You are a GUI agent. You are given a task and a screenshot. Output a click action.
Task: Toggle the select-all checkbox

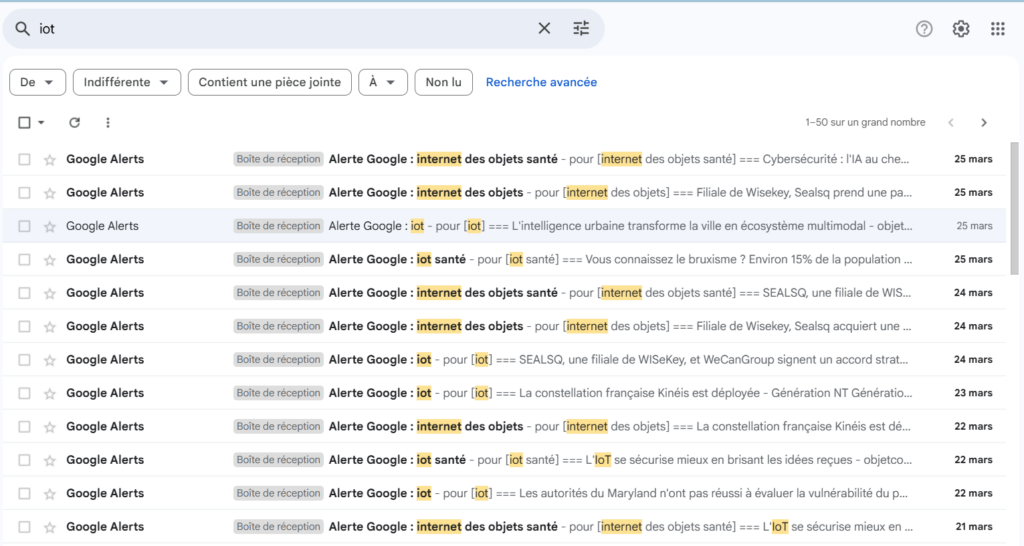25,123
